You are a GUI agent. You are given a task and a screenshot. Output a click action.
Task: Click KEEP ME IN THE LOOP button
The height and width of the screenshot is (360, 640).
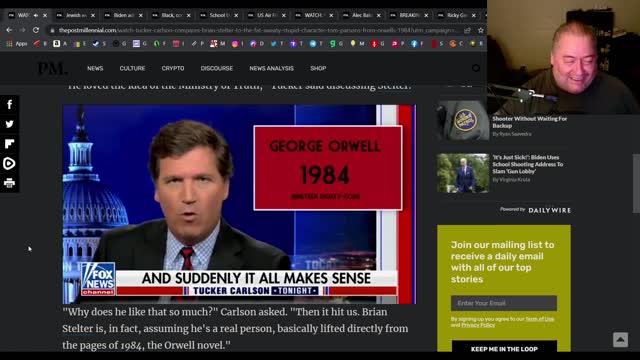tap(504, 347)
